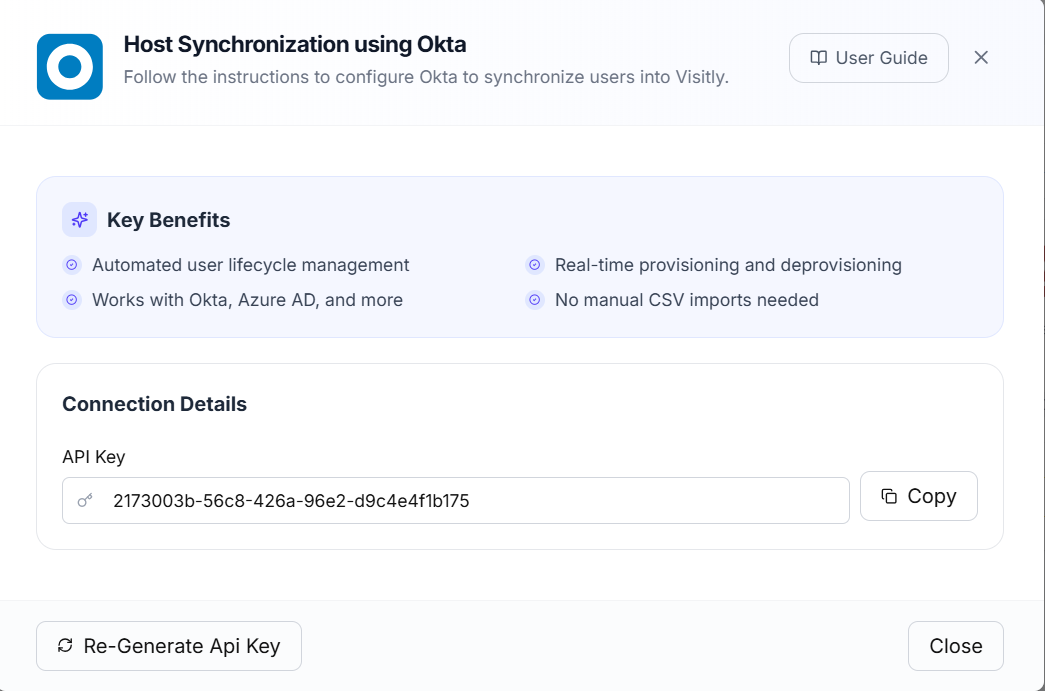Image resolution: width=1045 pixels, height=691 pixels.
Task: Open the User Guide
Action: click(868, 58)
